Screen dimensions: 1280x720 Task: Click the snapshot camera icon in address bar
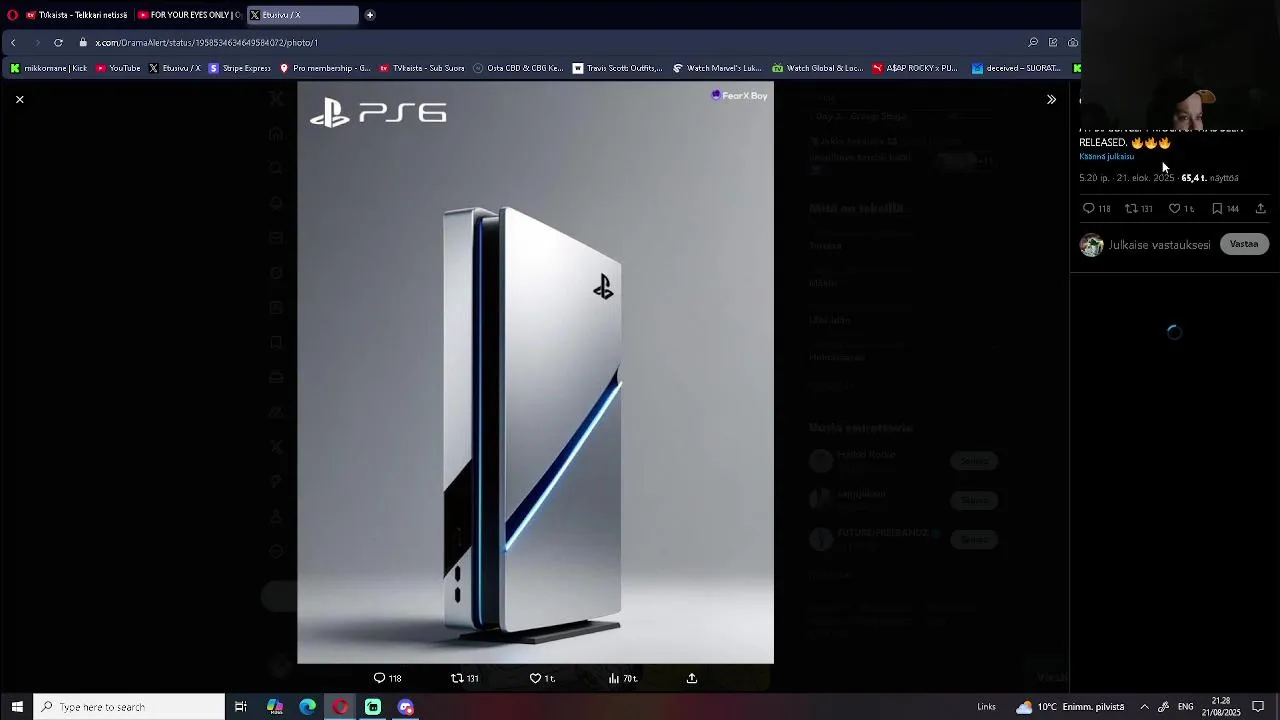(x=1073, y=42)
